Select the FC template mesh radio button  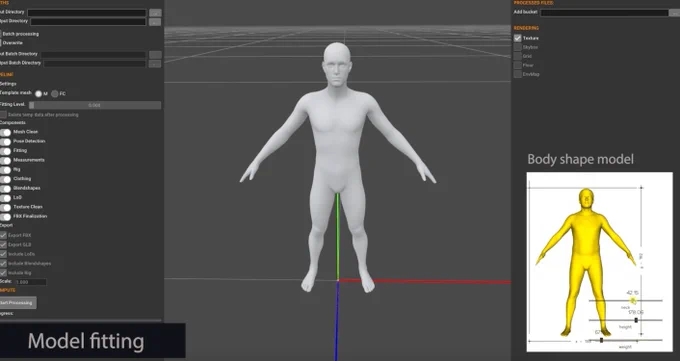point(55,94)
